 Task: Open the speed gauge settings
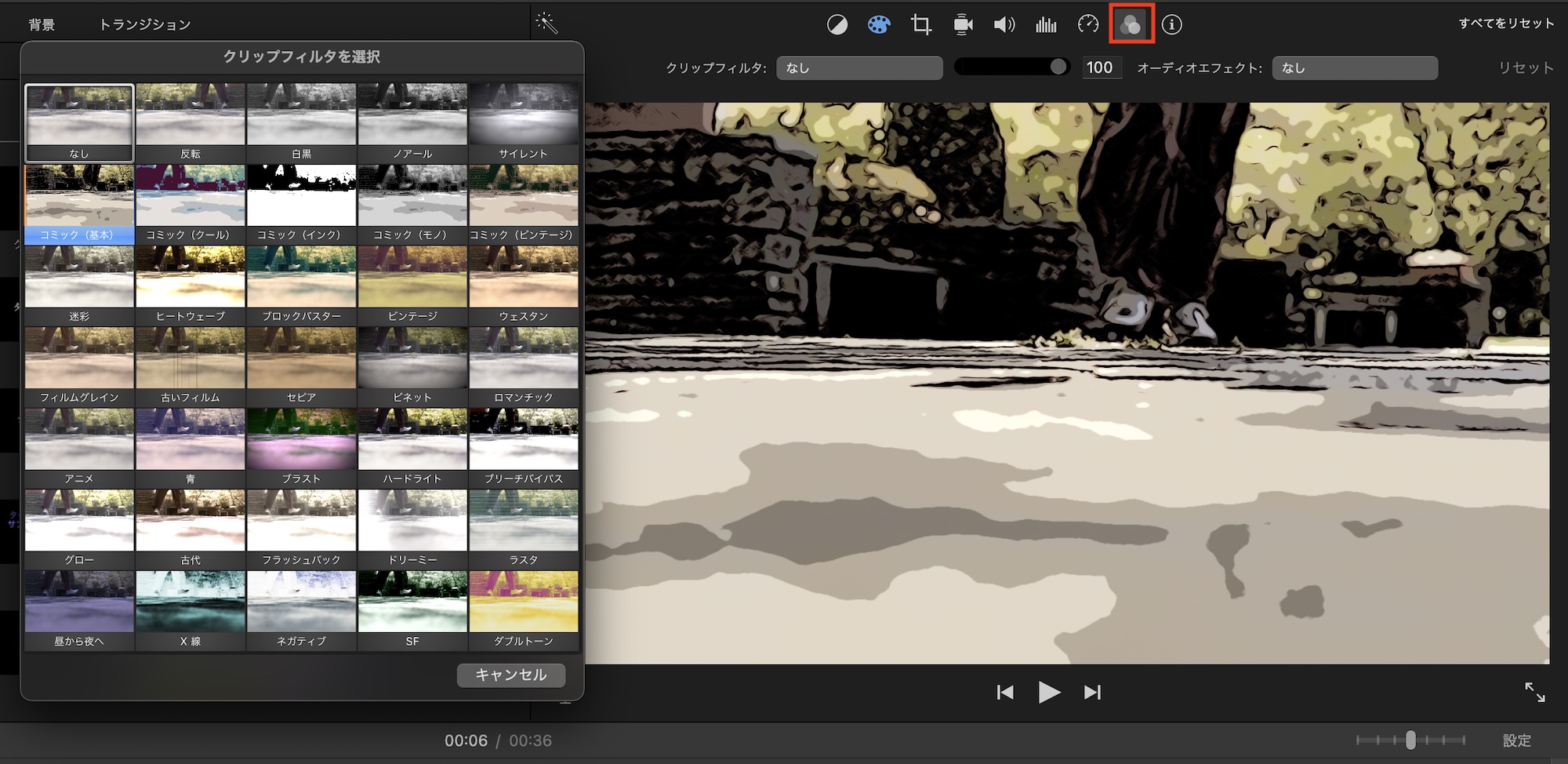[x=1088, y=25]
